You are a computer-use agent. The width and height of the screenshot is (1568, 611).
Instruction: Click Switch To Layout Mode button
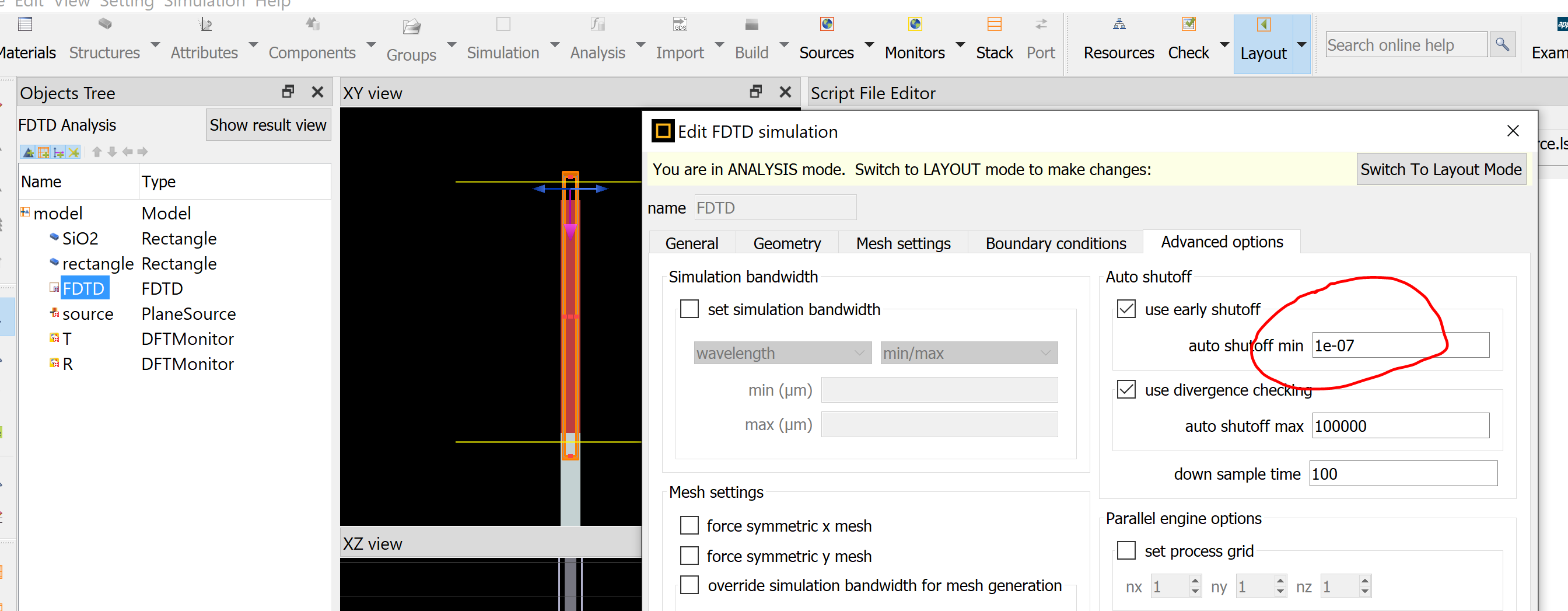tap(1441, 169)
